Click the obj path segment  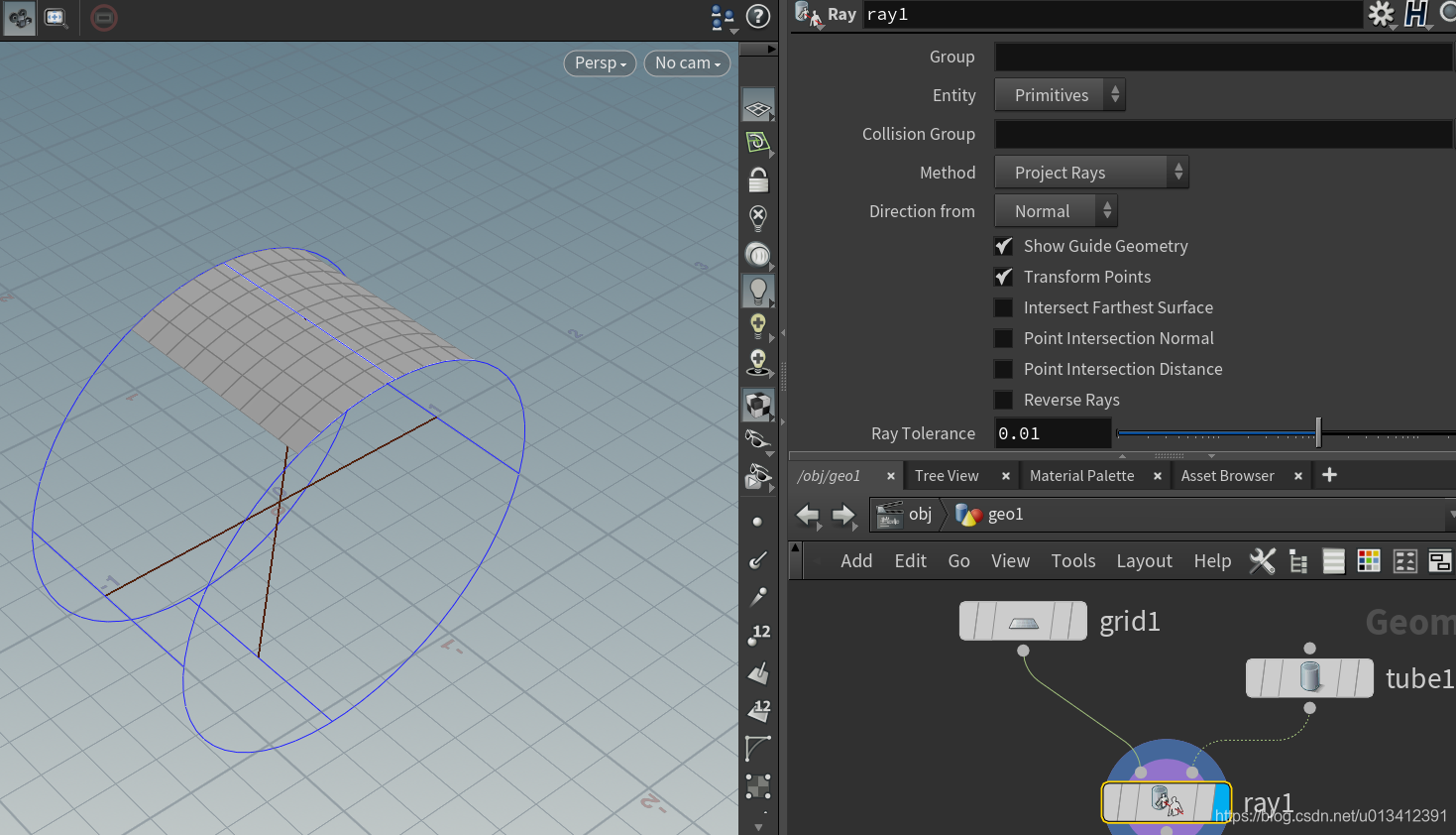click(x=905, y=515)
